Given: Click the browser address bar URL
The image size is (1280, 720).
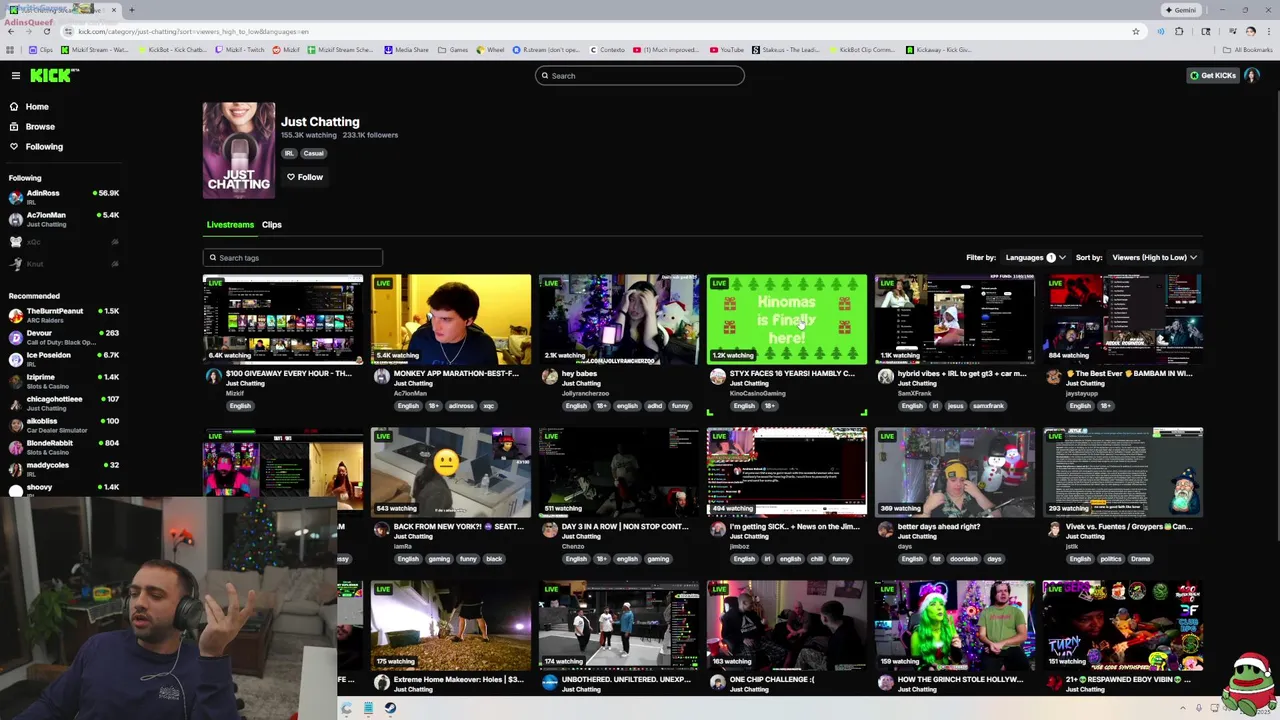Looking at the screenshot, I should (195, 31).
